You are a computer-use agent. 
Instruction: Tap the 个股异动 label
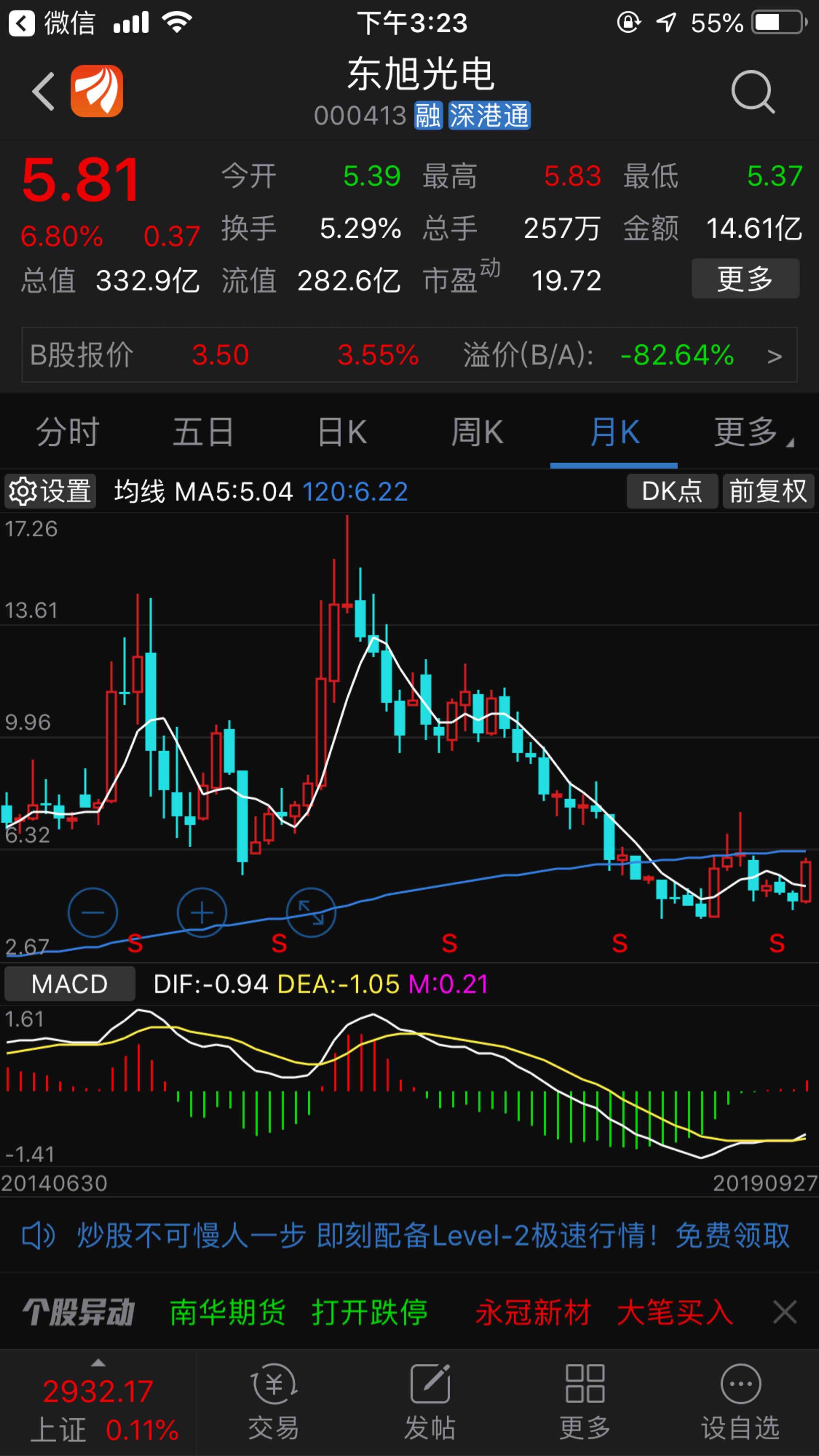pyautogui.click(x=78, y=1312)
